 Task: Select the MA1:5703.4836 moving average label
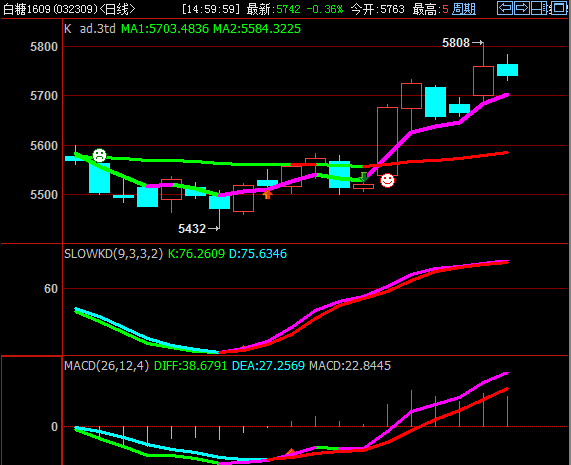coord(165,29)
